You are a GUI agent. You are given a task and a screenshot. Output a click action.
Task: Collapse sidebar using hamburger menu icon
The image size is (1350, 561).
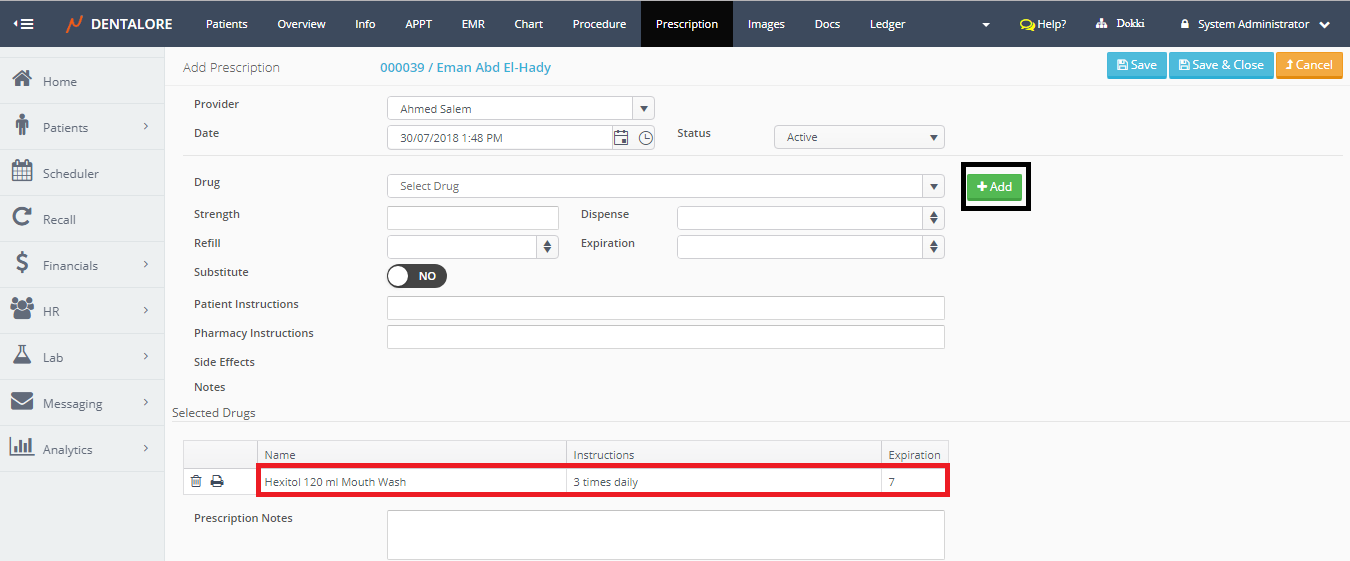22,24
